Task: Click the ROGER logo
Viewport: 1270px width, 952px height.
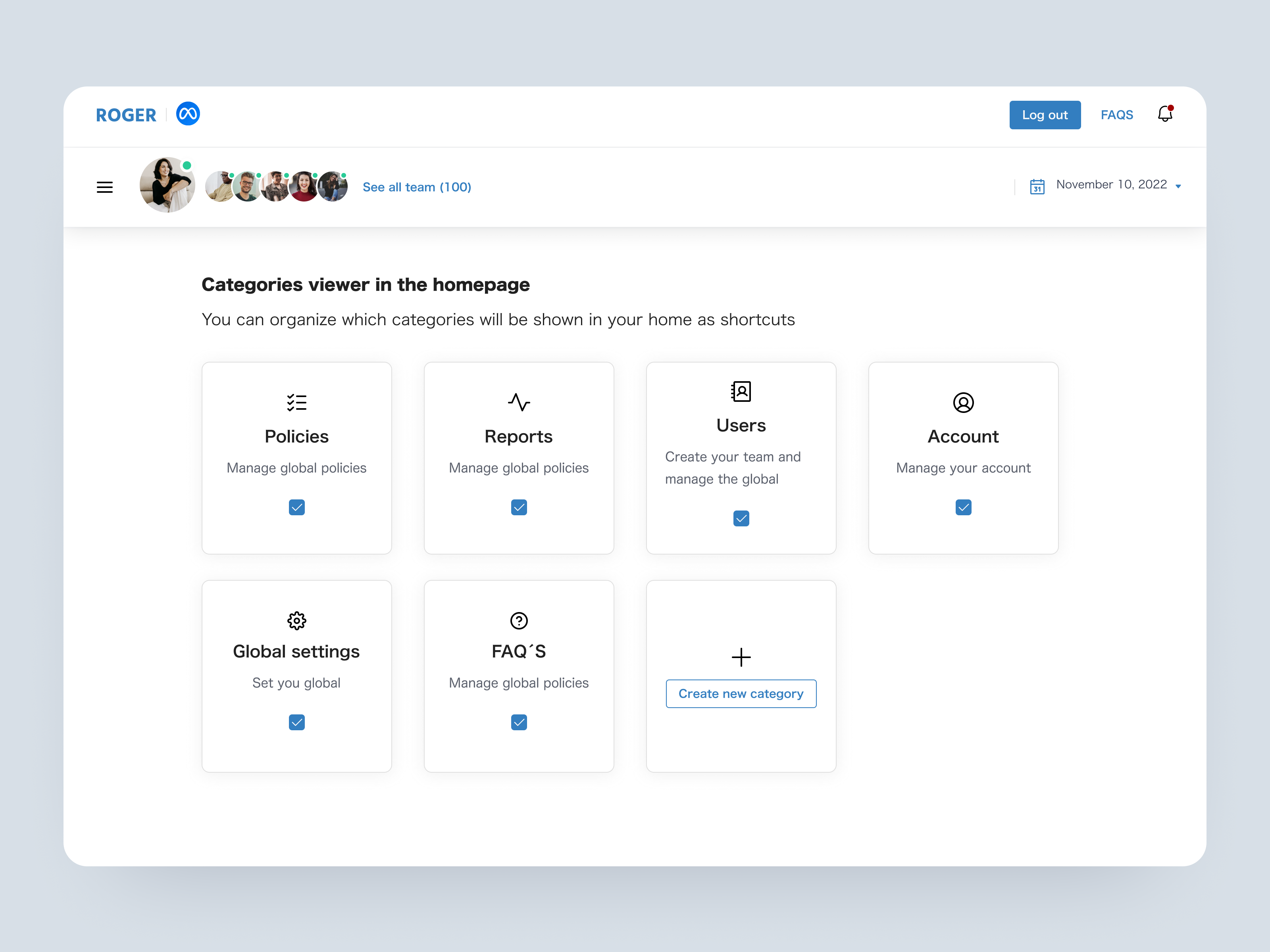Action: [126, 115]
